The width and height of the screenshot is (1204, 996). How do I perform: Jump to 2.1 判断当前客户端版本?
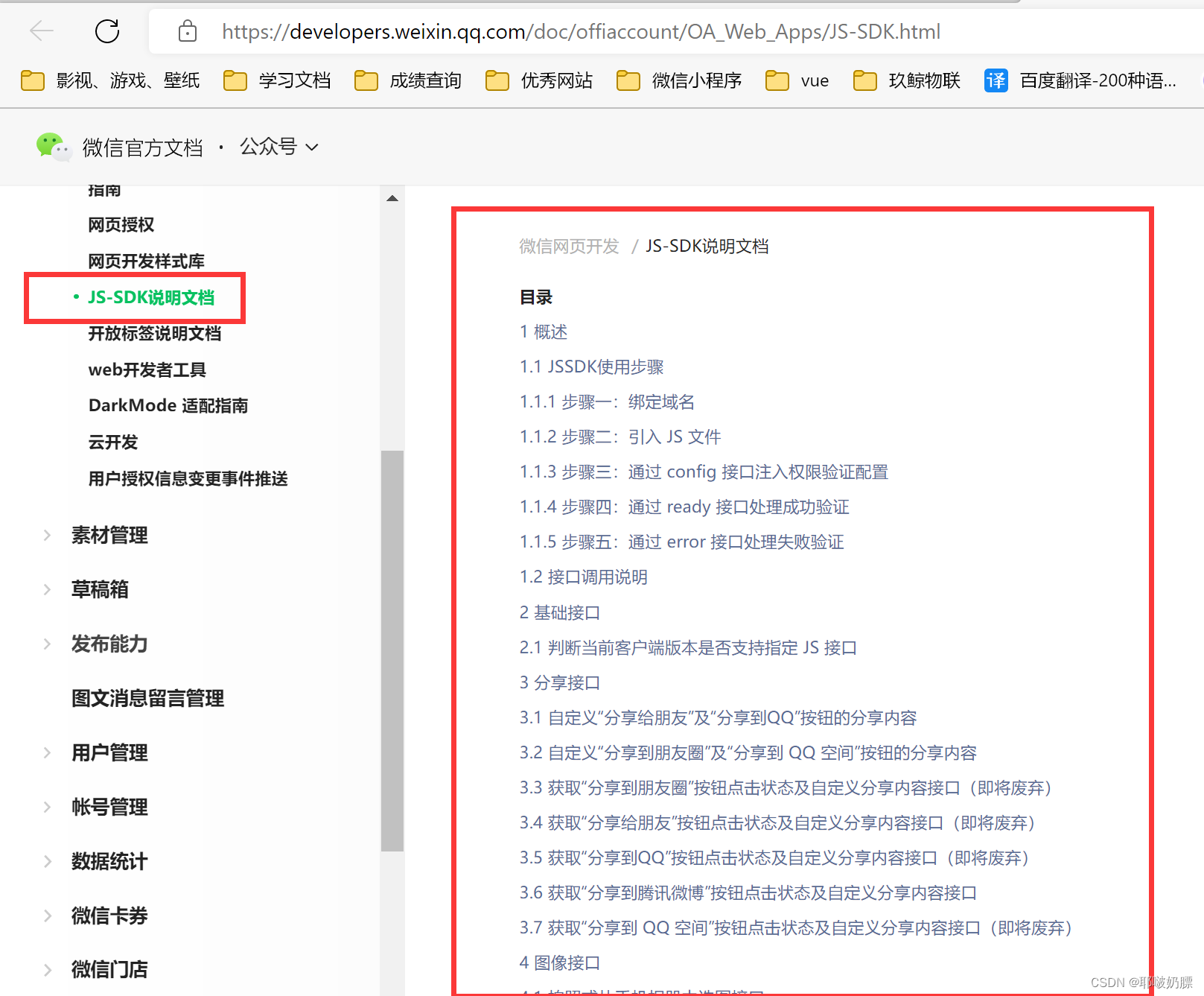[x=688, y=647]
